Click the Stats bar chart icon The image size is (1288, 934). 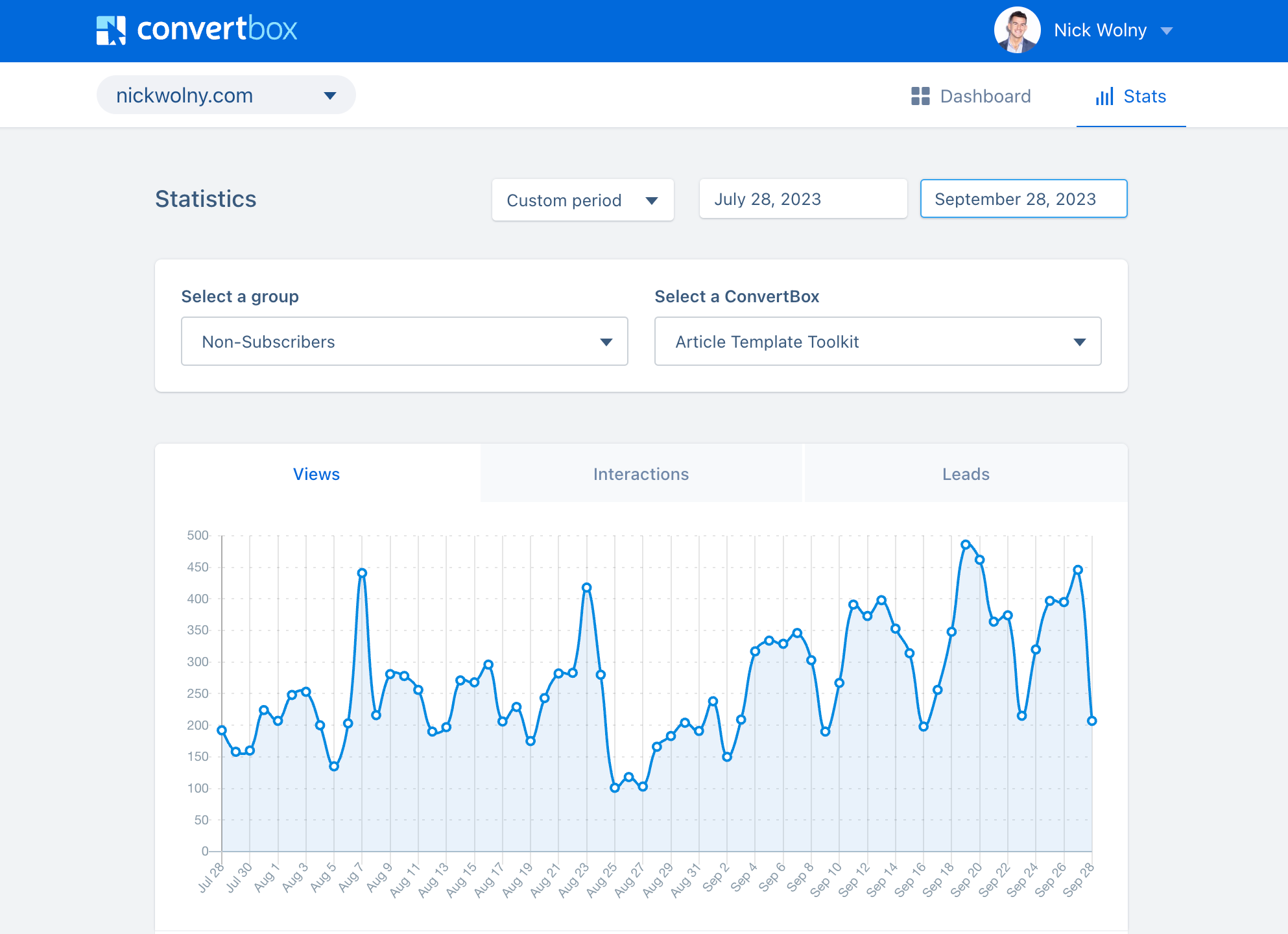(x=1104, y=97)
